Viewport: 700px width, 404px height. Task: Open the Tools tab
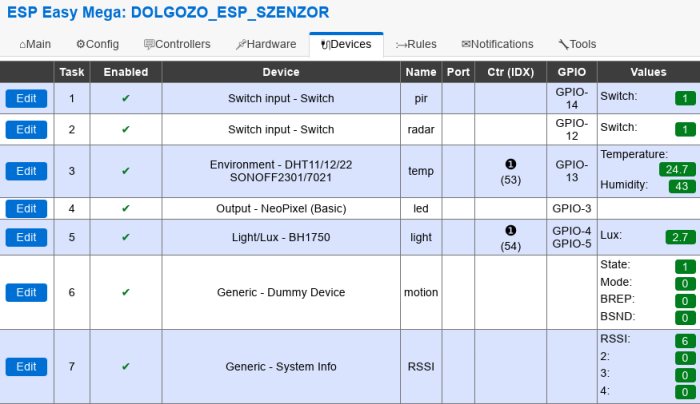[577, 44]
